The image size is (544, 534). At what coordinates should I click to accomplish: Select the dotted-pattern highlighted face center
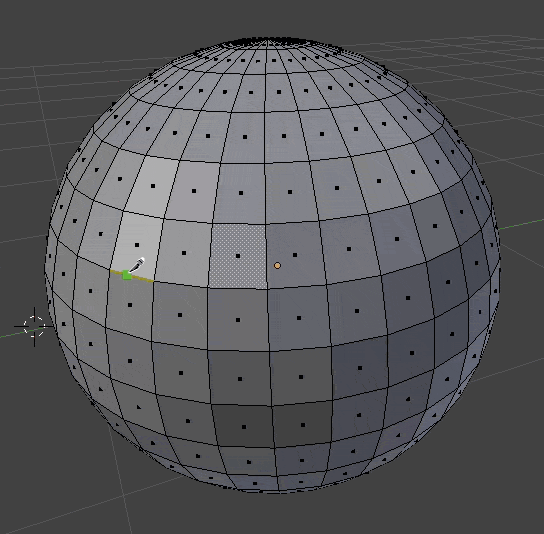coord(238,256)
